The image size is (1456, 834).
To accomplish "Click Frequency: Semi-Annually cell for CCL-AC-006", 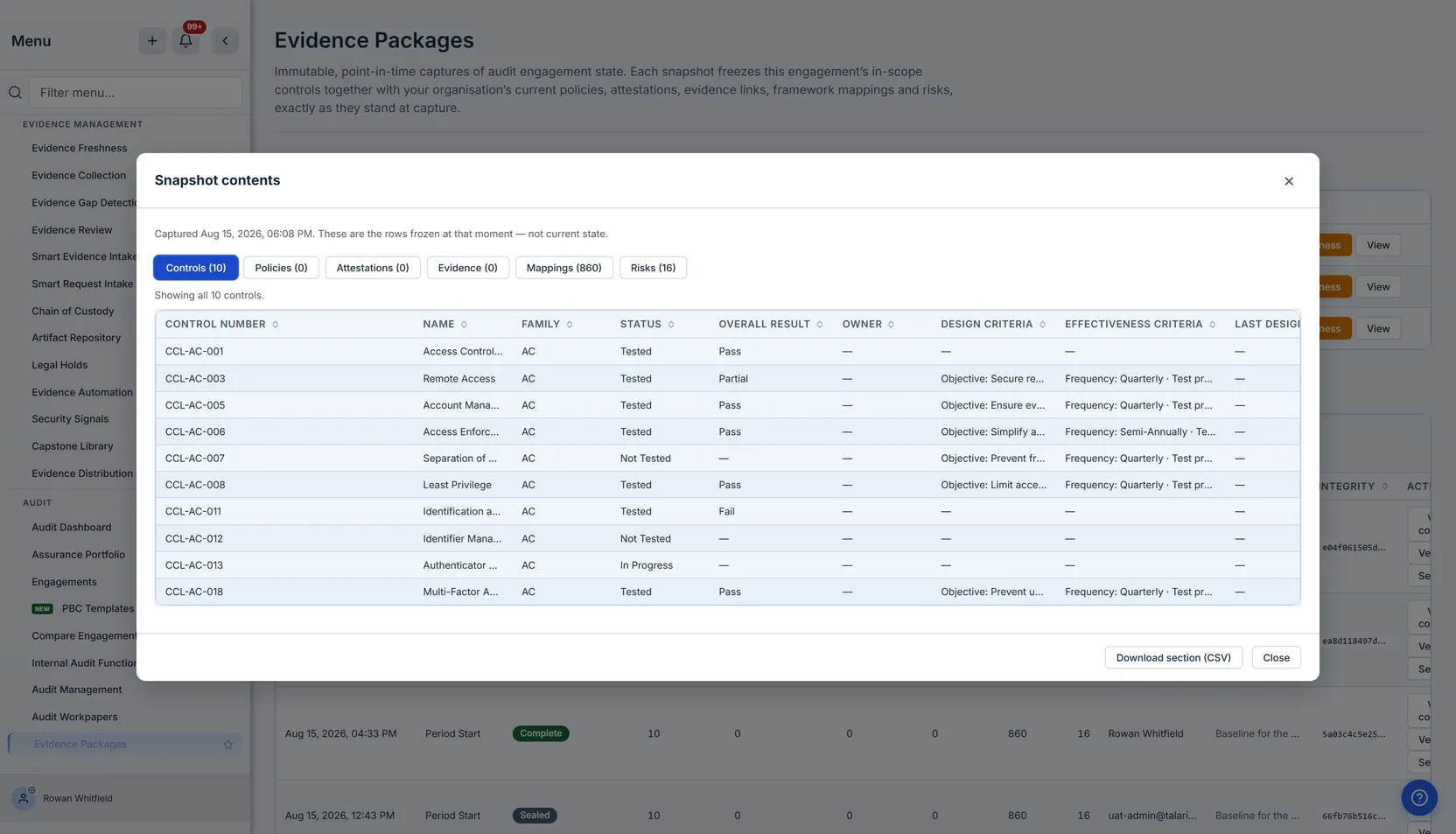I will 1140,432.
